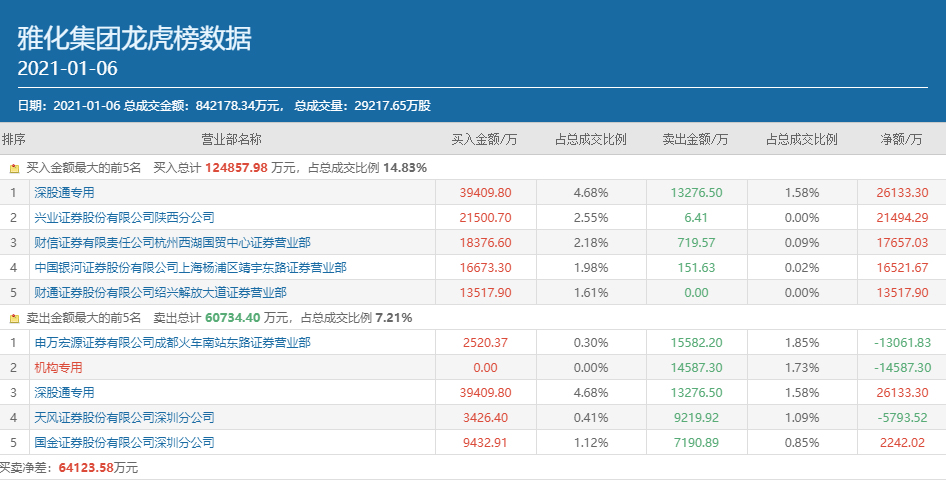Image resolution: width=946 pixels, height=483 pixels.
Task: Open 申万宏源证券成都火车南站东路证券营业部 link
Action: pos(172,342)
